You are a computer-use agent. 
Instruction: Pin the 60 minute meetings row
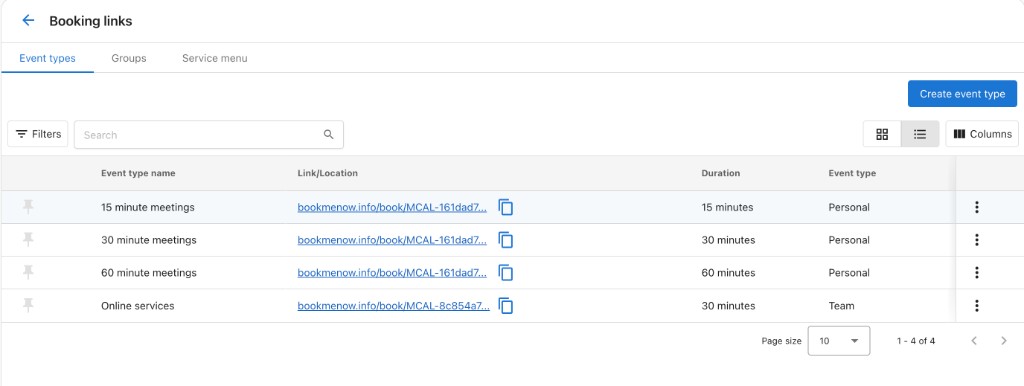click(x=28, y=272)
